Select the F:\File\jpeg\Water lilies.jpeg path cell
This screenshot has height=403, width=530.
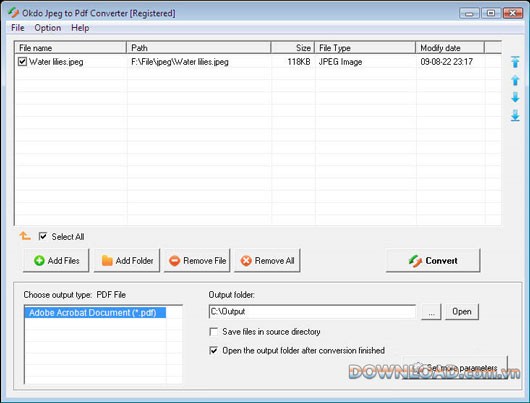click(x=180, y=62)
